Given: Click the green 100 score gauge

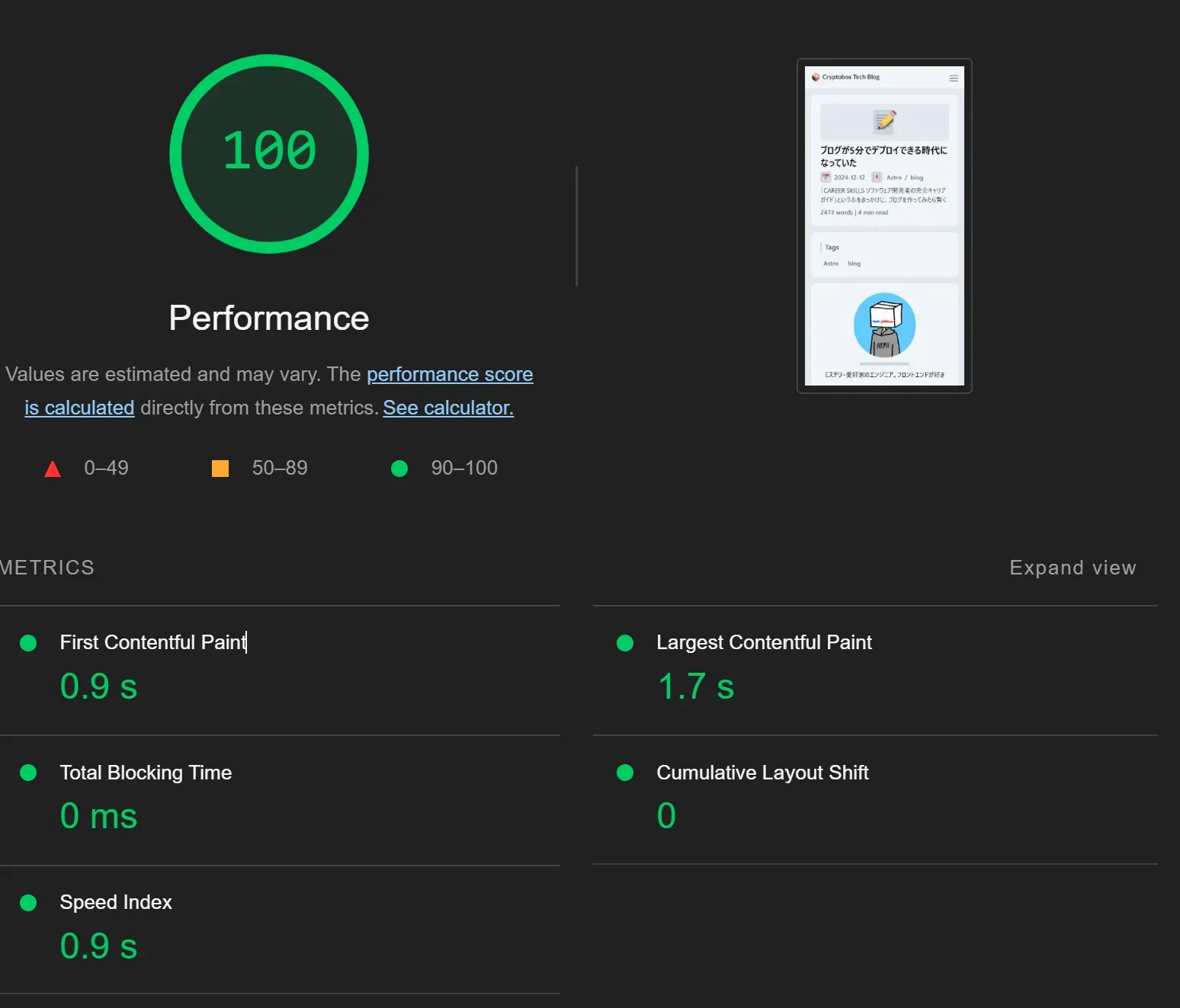Looking at the screenshot, I should click(x=269, y=154).
